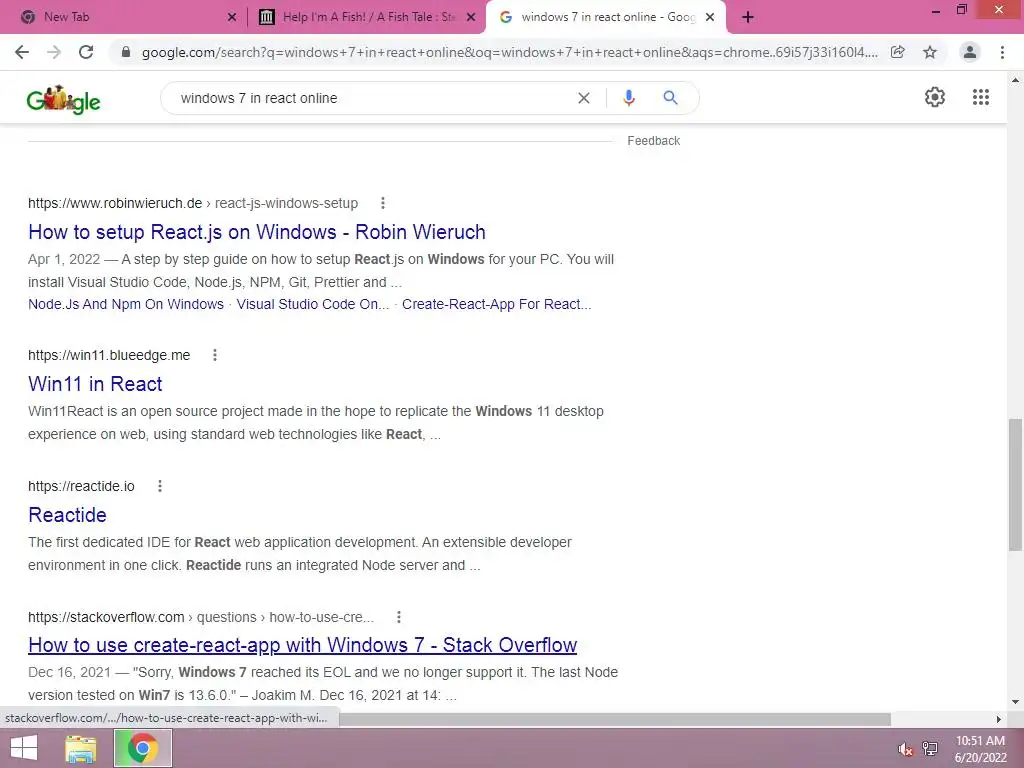Screen dimensions: 1024x768
Task: Click the https://win11.blueedge.me URL text
Action: [x=109, y=355]
